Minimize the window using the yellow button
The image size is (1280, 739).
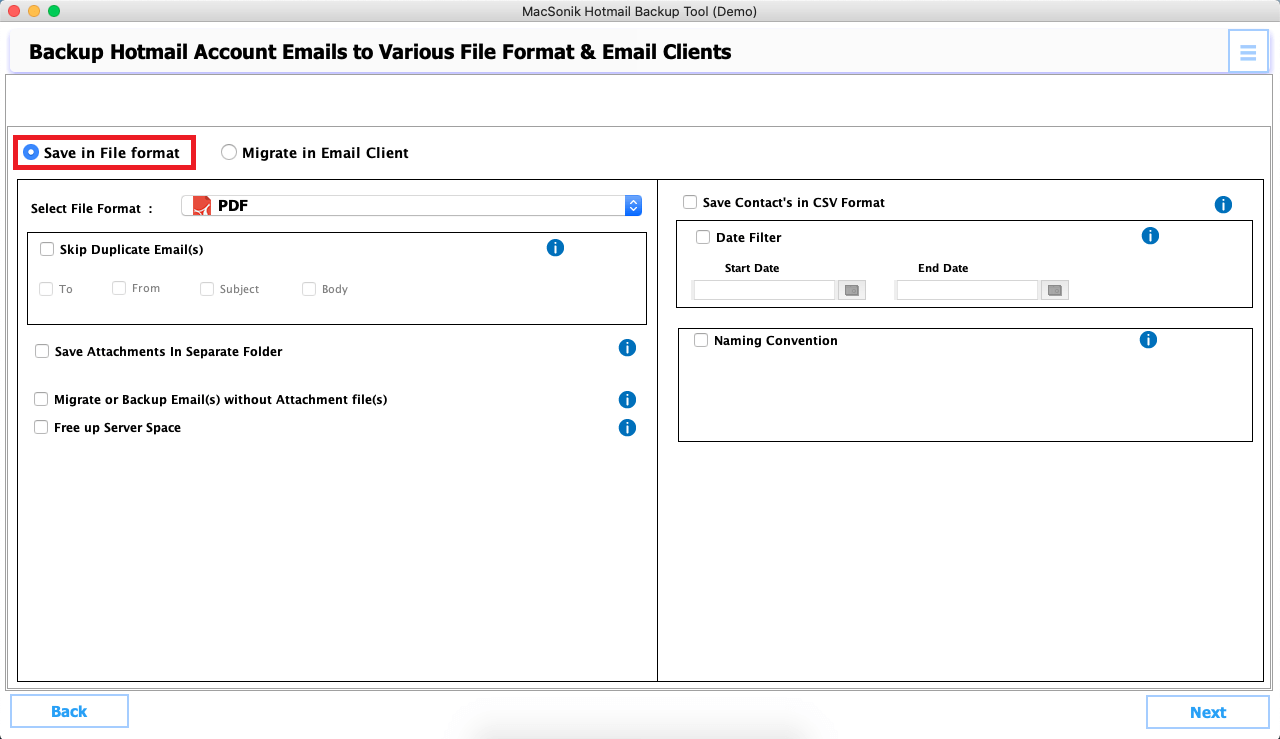tap(34, 11)
